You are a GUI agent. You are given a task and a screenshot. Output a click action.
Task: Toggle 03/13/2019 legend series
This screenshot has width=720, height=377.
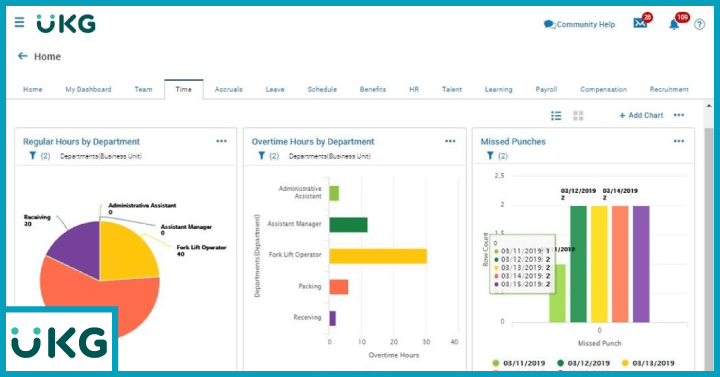point(648,363)
